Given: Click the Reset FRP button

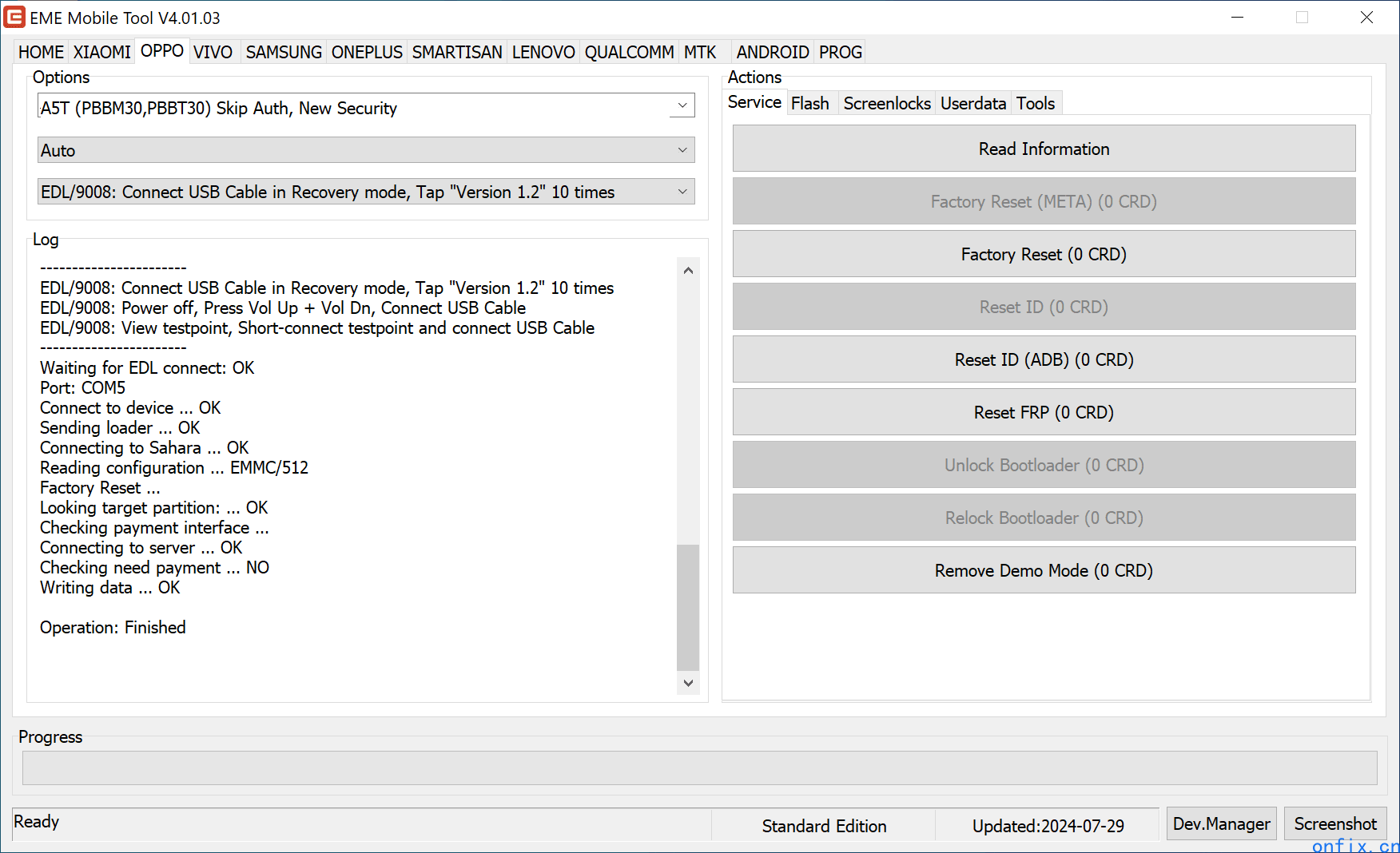Looking at the screenshot, I should [1044, 412].
